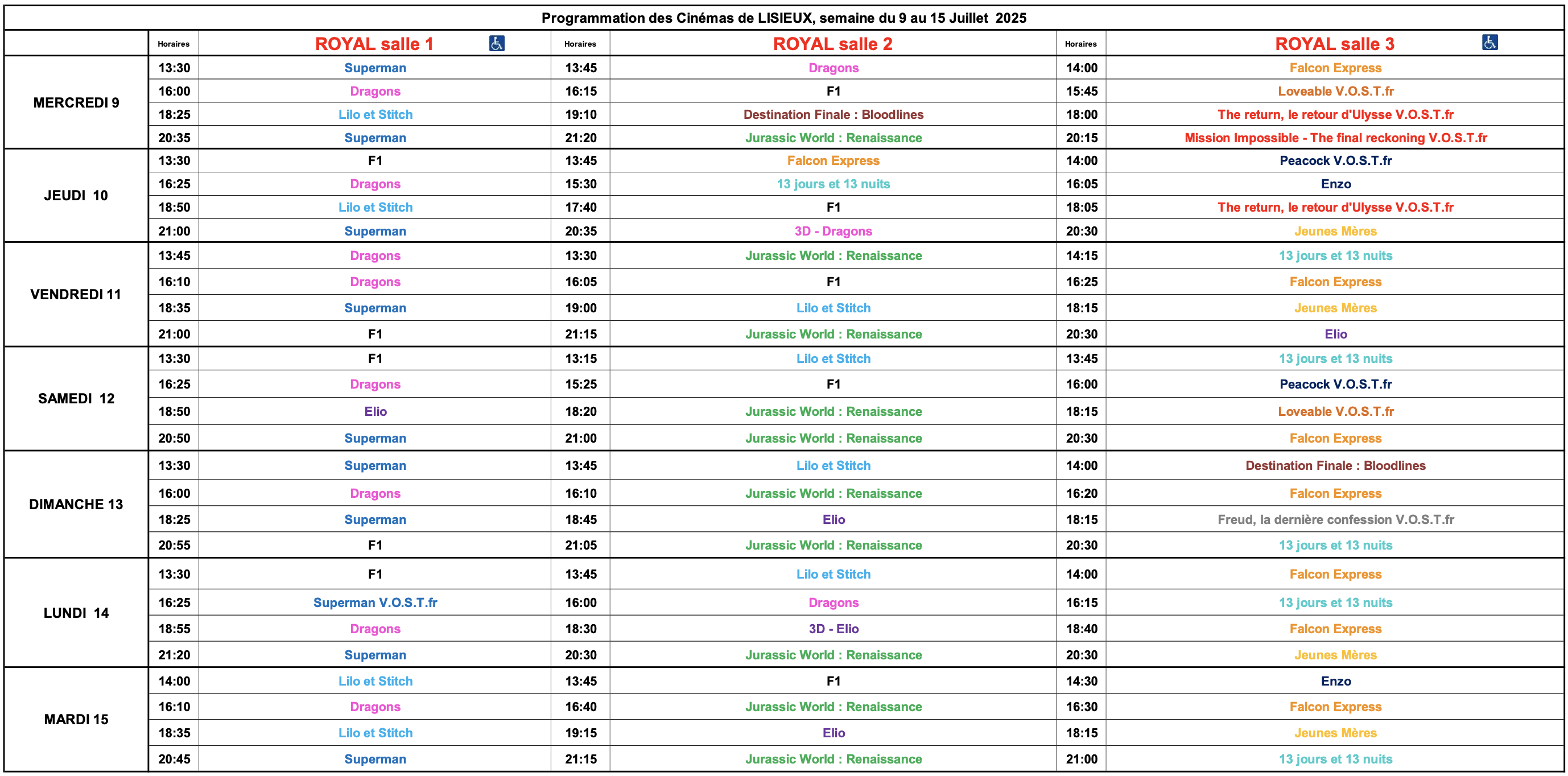Click 'Elio' on Samedi at 18:50

click(x=376, y=411)
